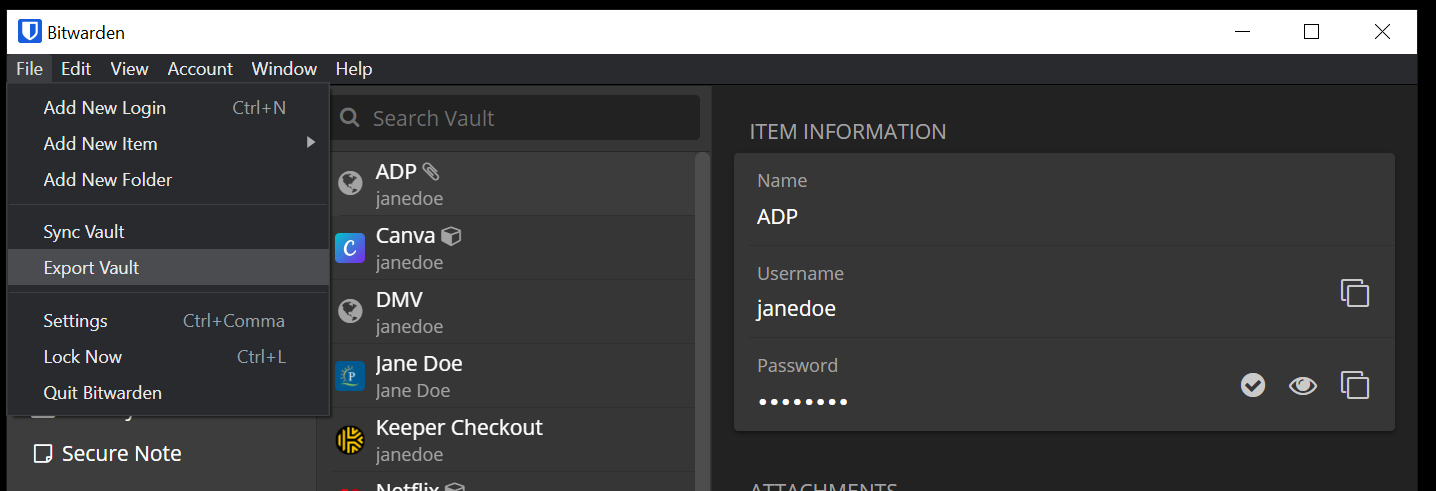
Task: Click the globe icon beside DMV
Action: pos(350,311)
